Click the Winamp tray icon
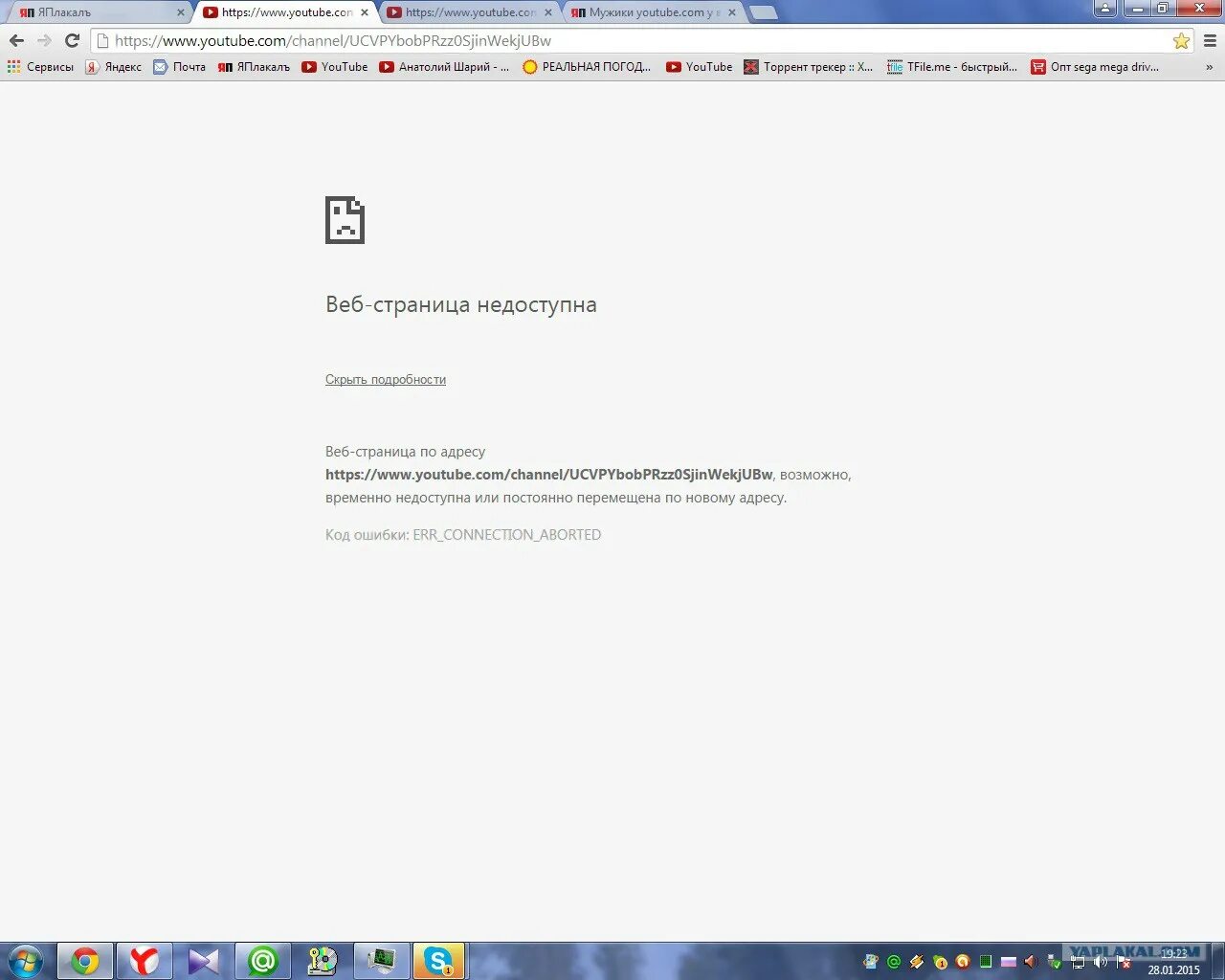 [x=917, y=962]
